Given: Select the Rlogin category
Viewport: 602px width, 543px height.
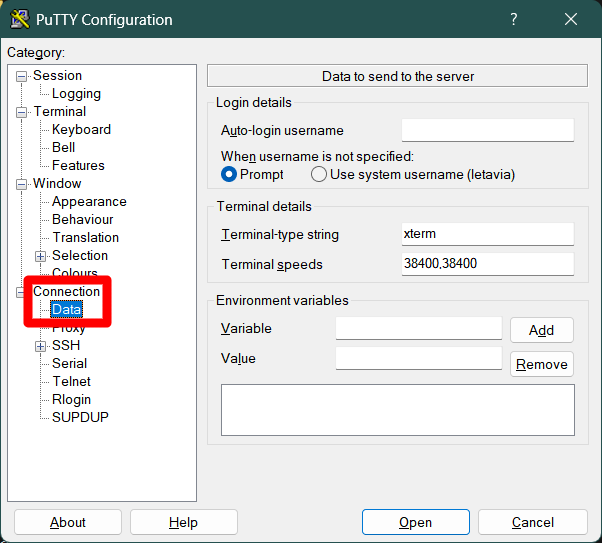Looking at the screenshot, I should pyautogui.click(x=71, y=400).
